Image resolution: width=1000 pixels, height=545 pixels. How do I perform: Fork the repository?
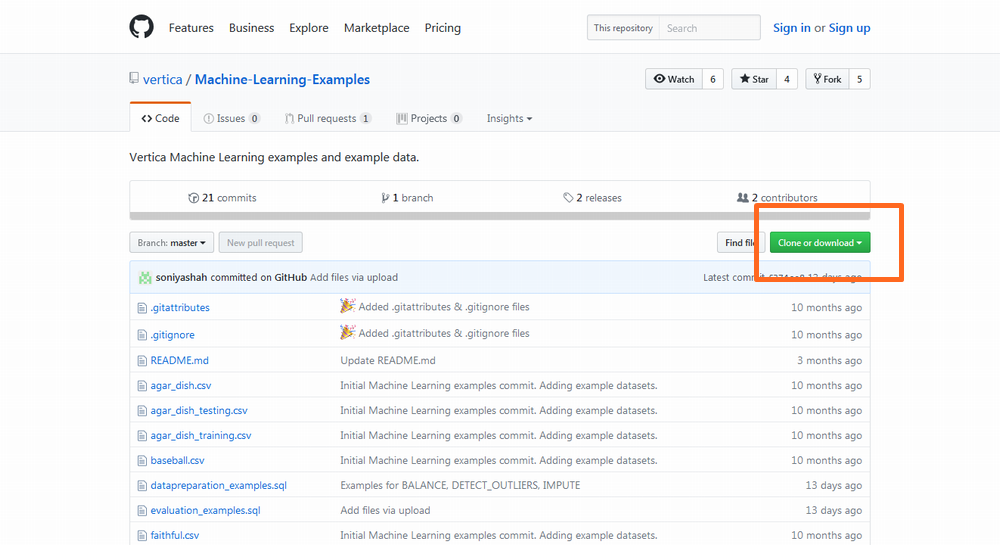point(826,79)
